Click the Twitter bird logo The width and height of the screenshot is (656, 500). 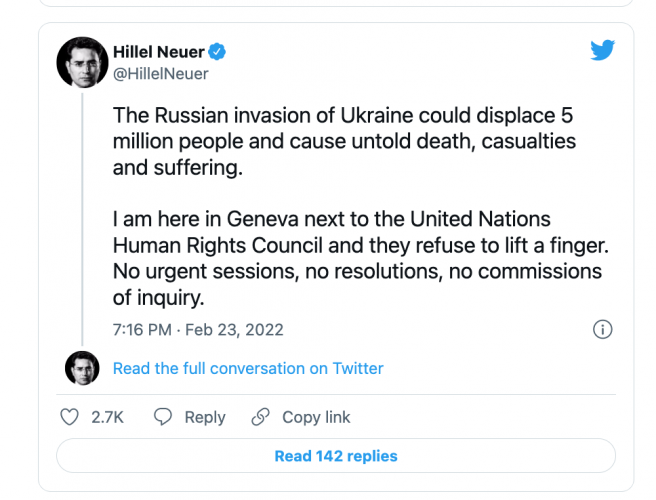click(601, 51)
